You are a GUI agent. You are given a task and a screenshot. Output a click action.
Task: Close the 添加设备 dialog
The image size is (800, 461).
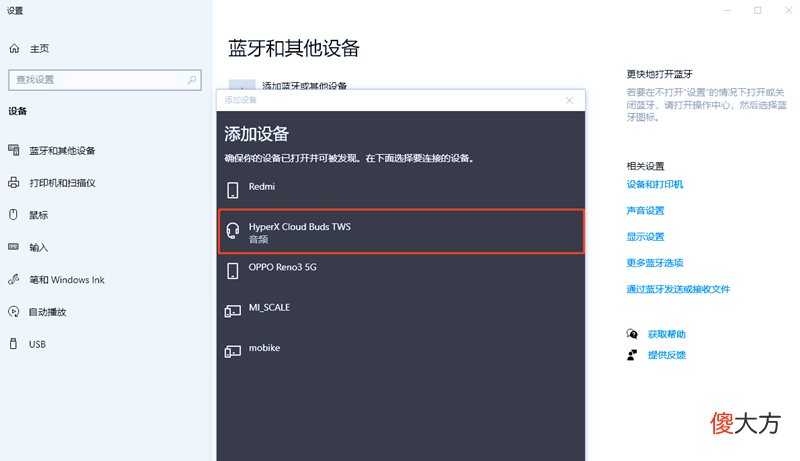point(569,100)
